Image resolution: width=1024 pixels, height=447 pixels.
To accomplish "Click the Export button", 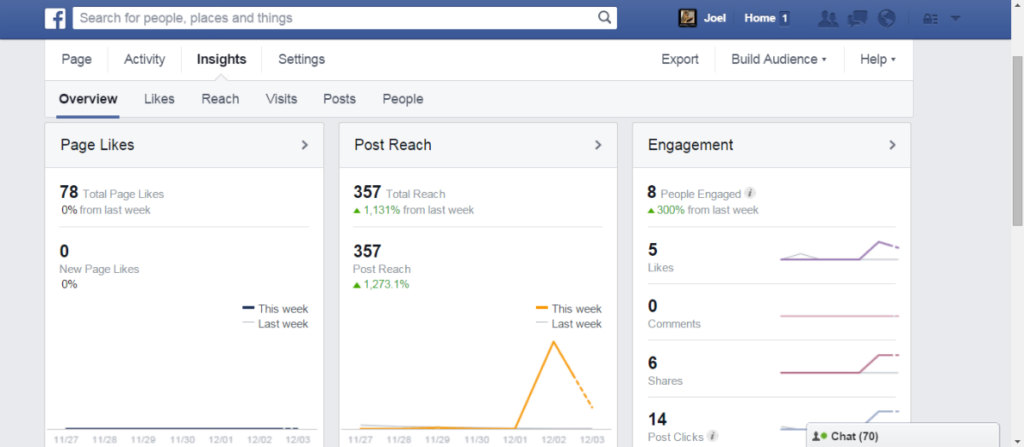I will pyautogui.click(x=680, y=59).
